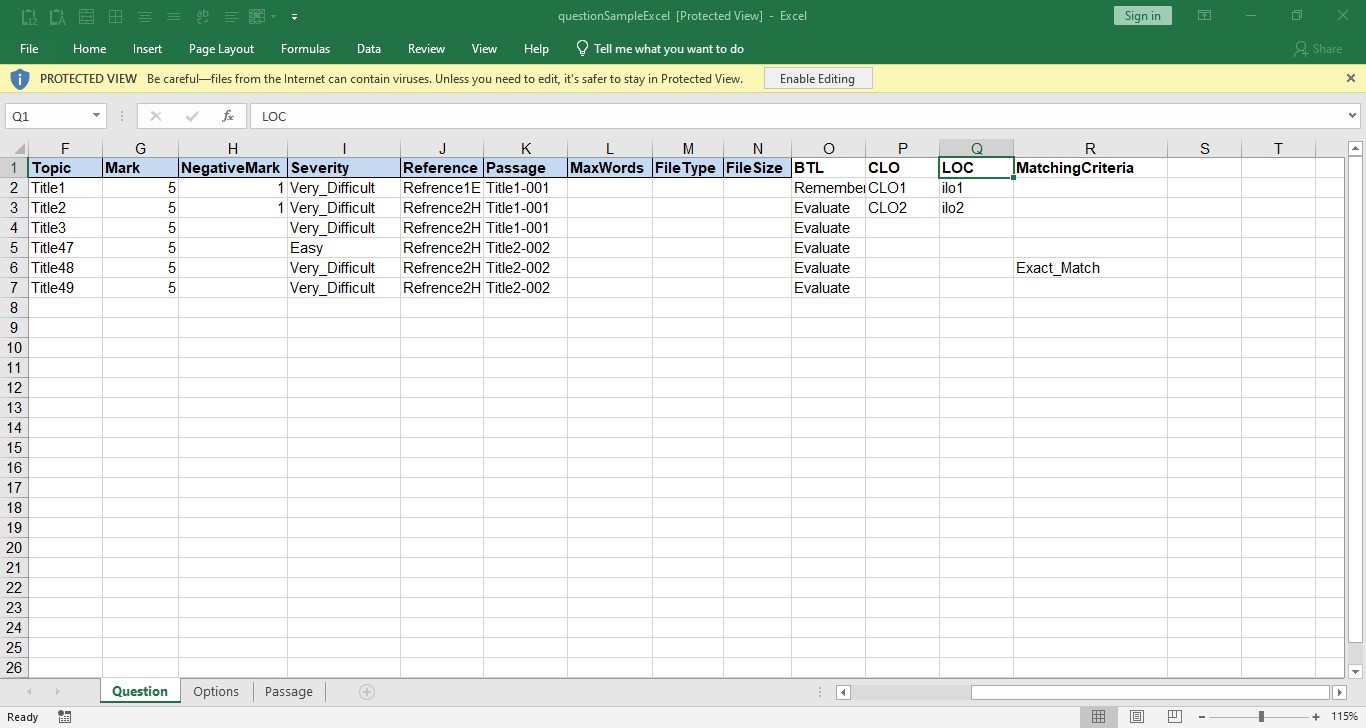Select Page Break Preview icon

[1176, 716]
